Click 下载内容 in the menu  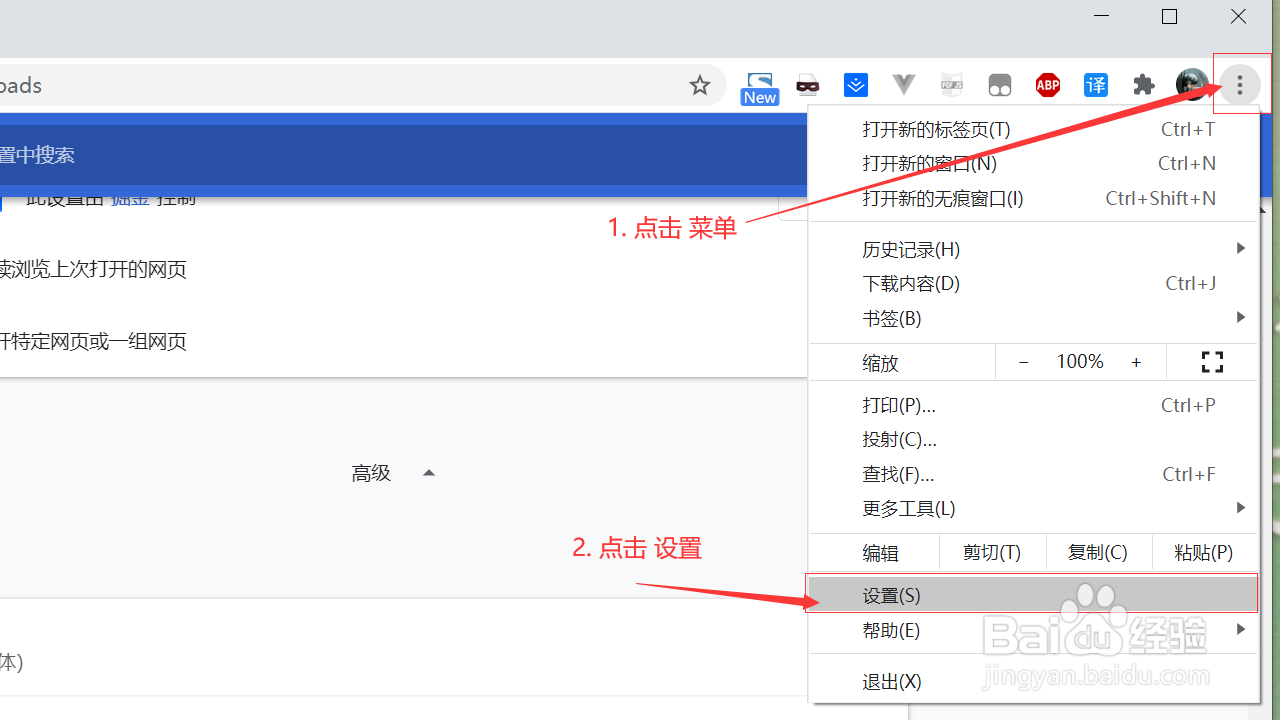coord(910,283)
